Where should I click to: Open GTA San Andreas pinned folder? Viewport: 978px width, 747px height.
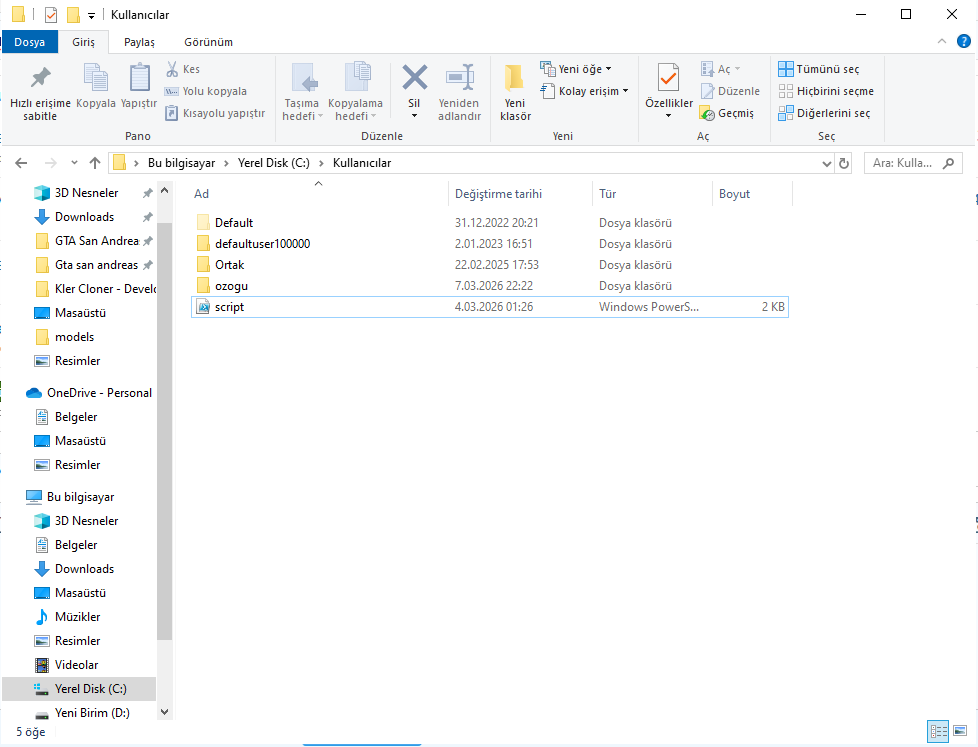point(96,241)
